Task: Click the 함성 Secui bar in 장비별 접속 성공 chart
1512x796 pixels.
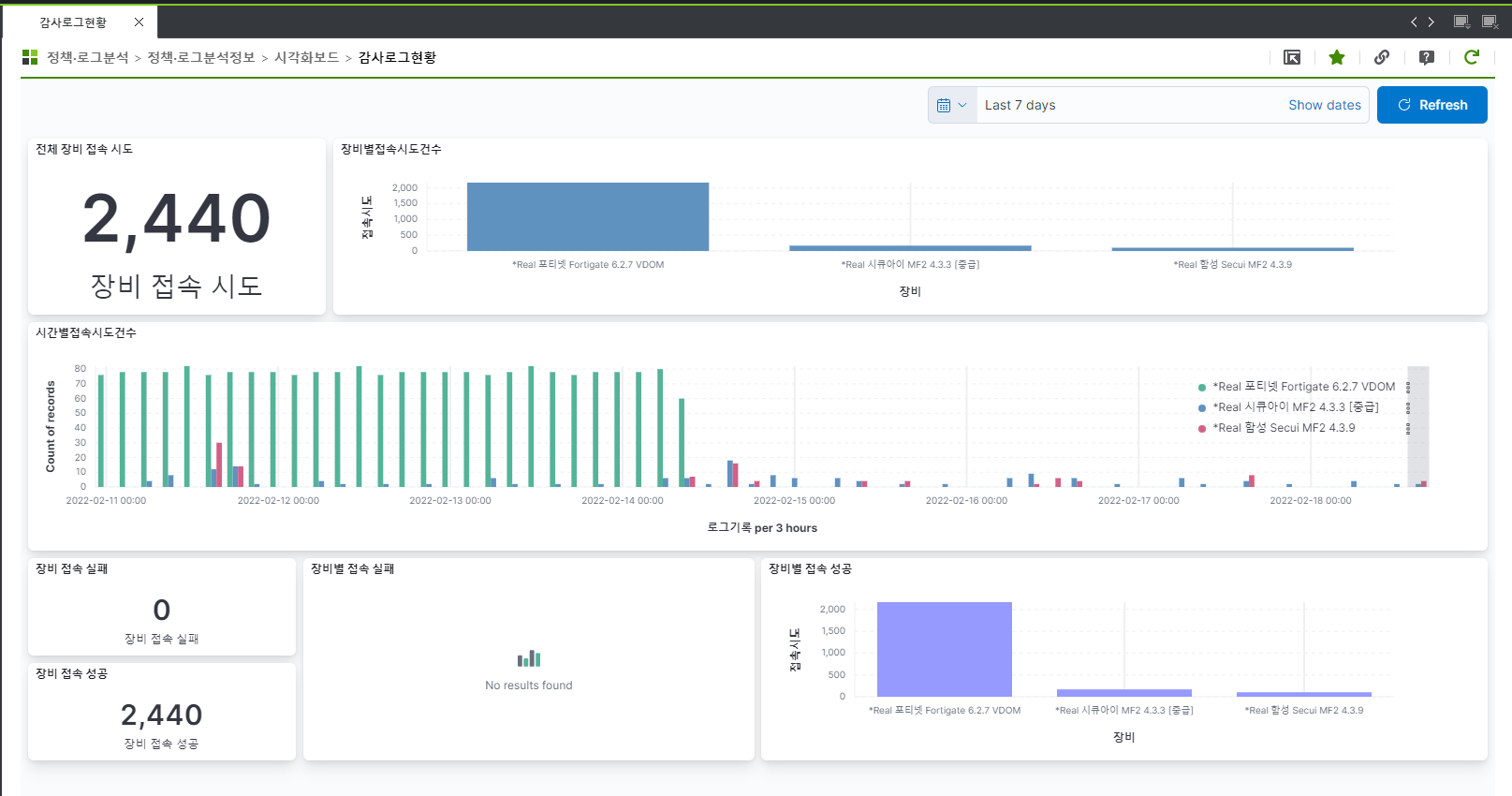Action: point(1304,695)
